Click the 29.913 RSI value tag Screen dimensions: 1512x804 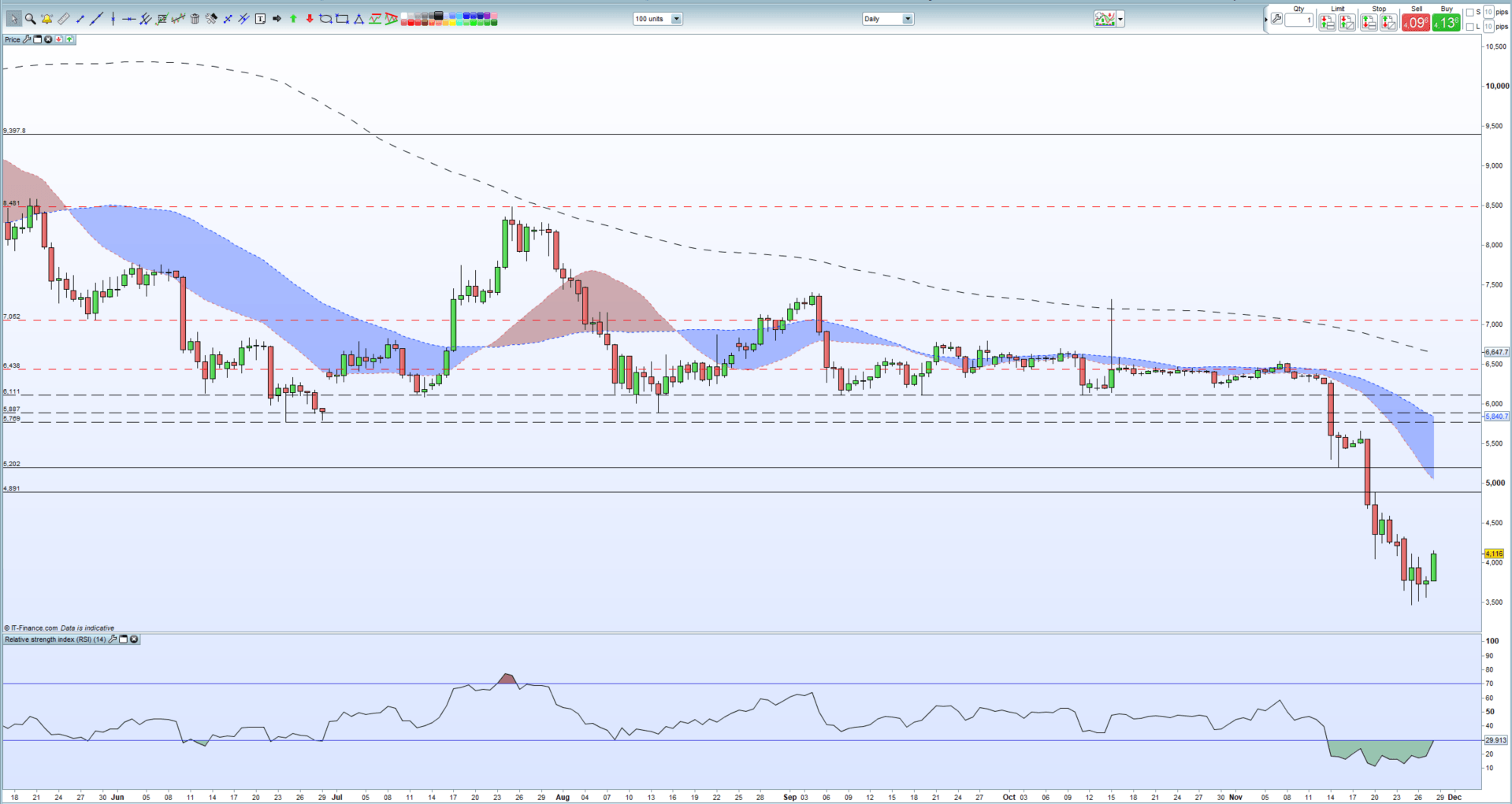click(x=1495, y=740)
